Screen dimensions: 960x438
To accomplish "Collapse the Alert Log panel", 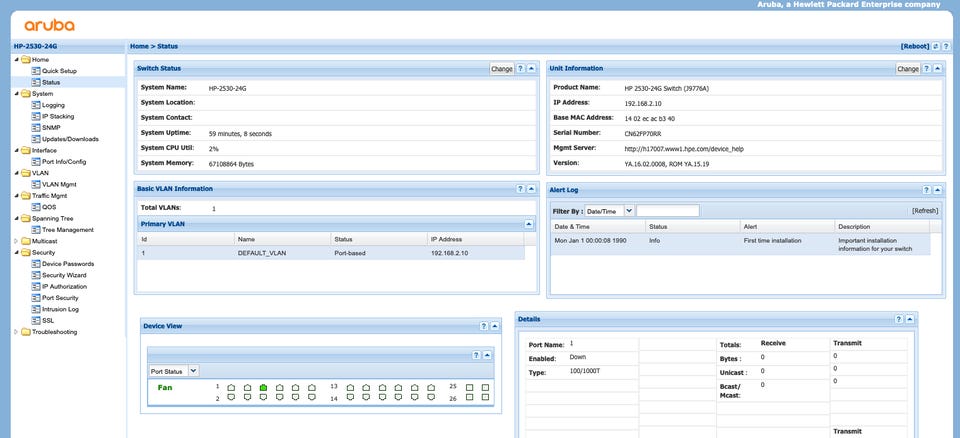I will pos(938,189).
